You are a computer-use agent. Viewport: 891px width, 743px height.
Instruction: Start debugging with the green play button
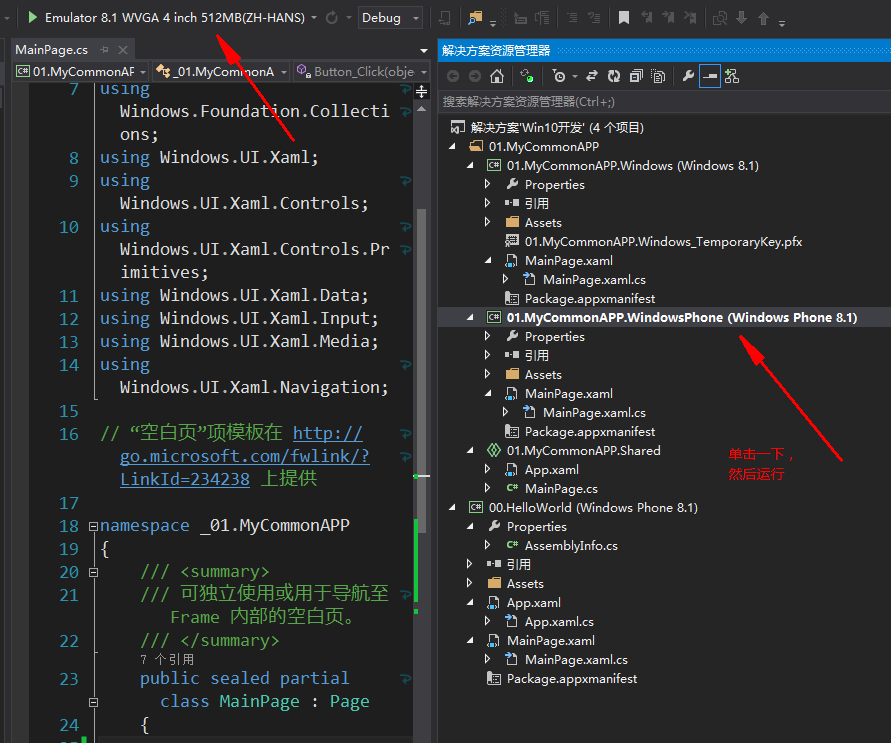32,18
